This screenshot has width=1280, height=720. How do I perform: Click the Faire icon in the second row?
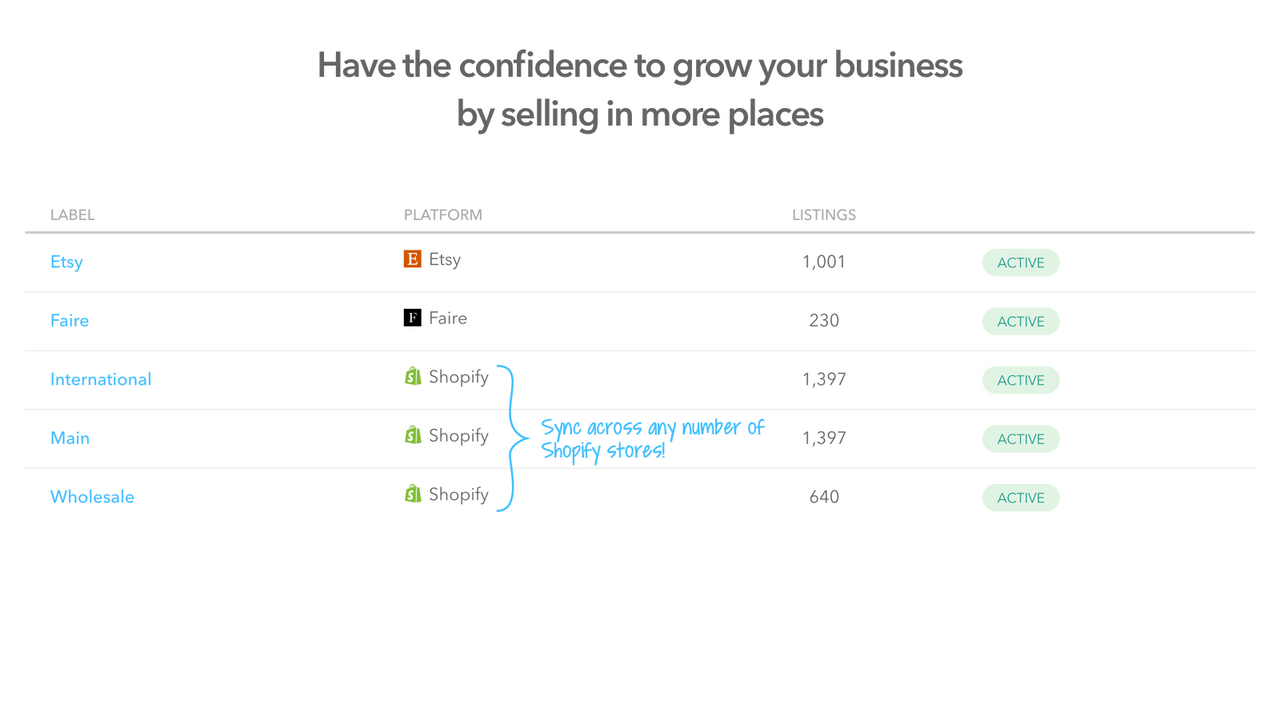pyautogui.click(x=411, y=317)
